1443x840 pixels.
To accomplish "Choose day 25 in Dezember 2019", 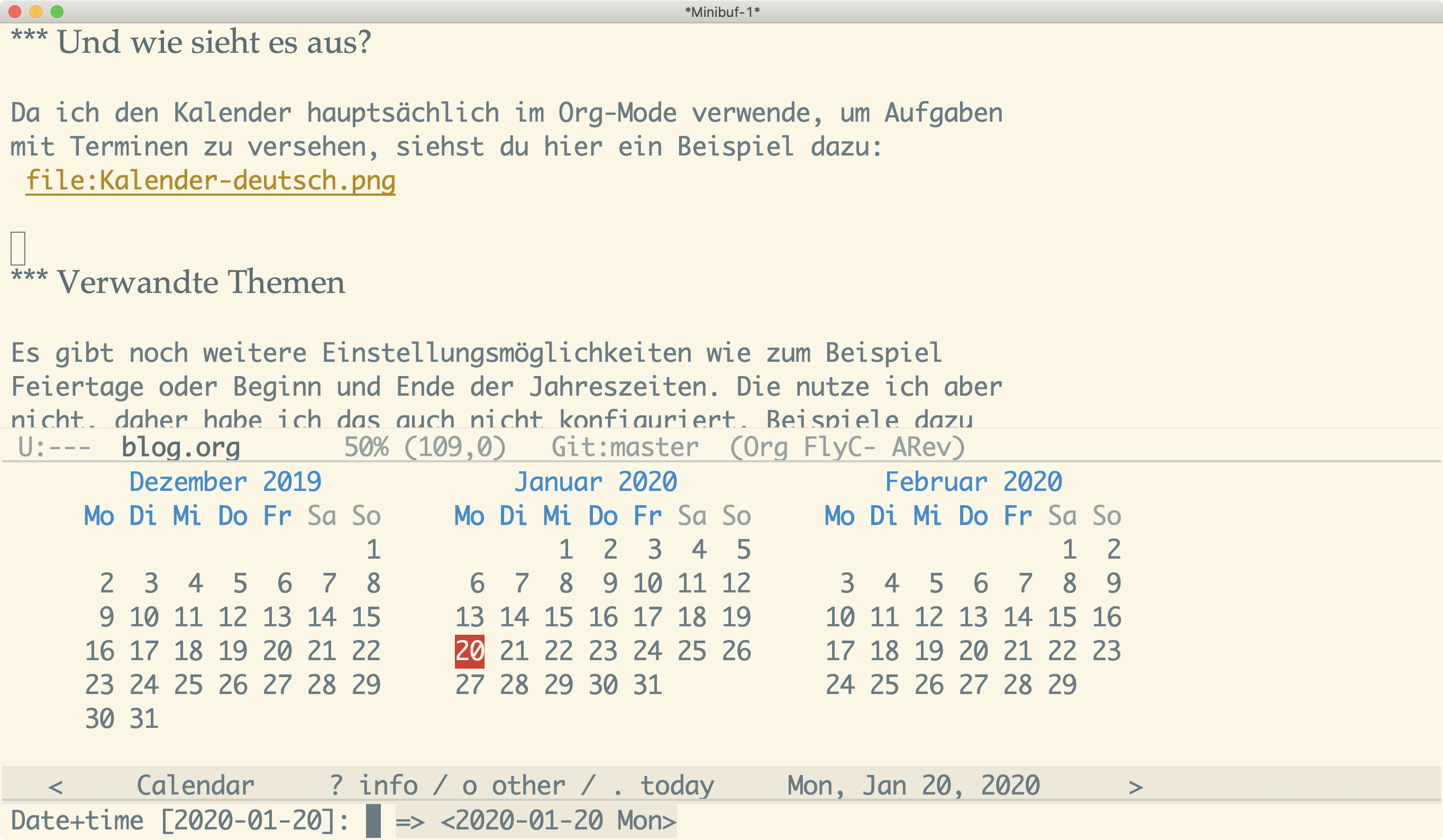I will [188, 685].
